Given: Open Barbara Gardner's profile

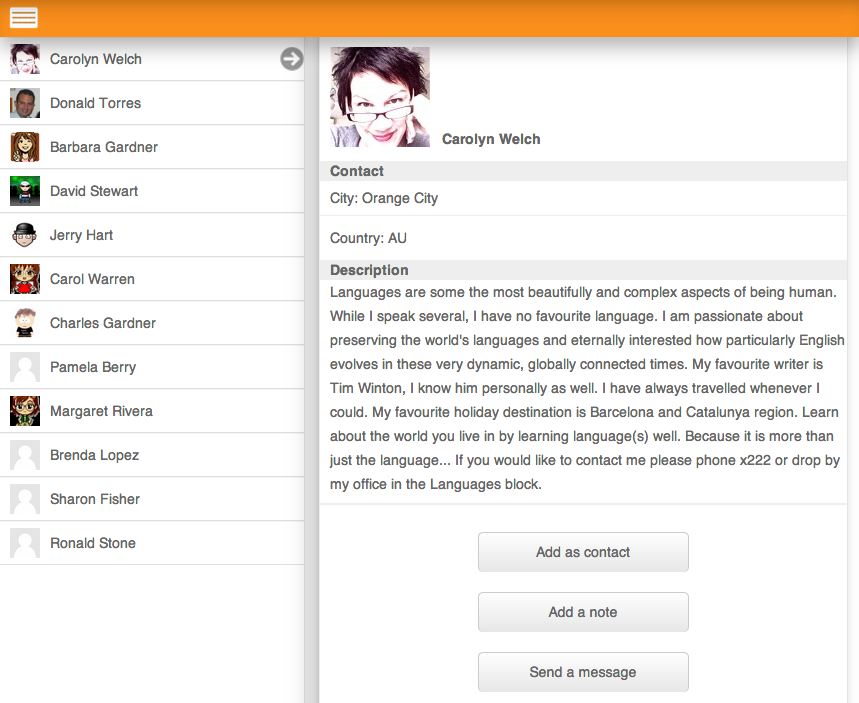Looking at the screenshot, I should 152,147.
